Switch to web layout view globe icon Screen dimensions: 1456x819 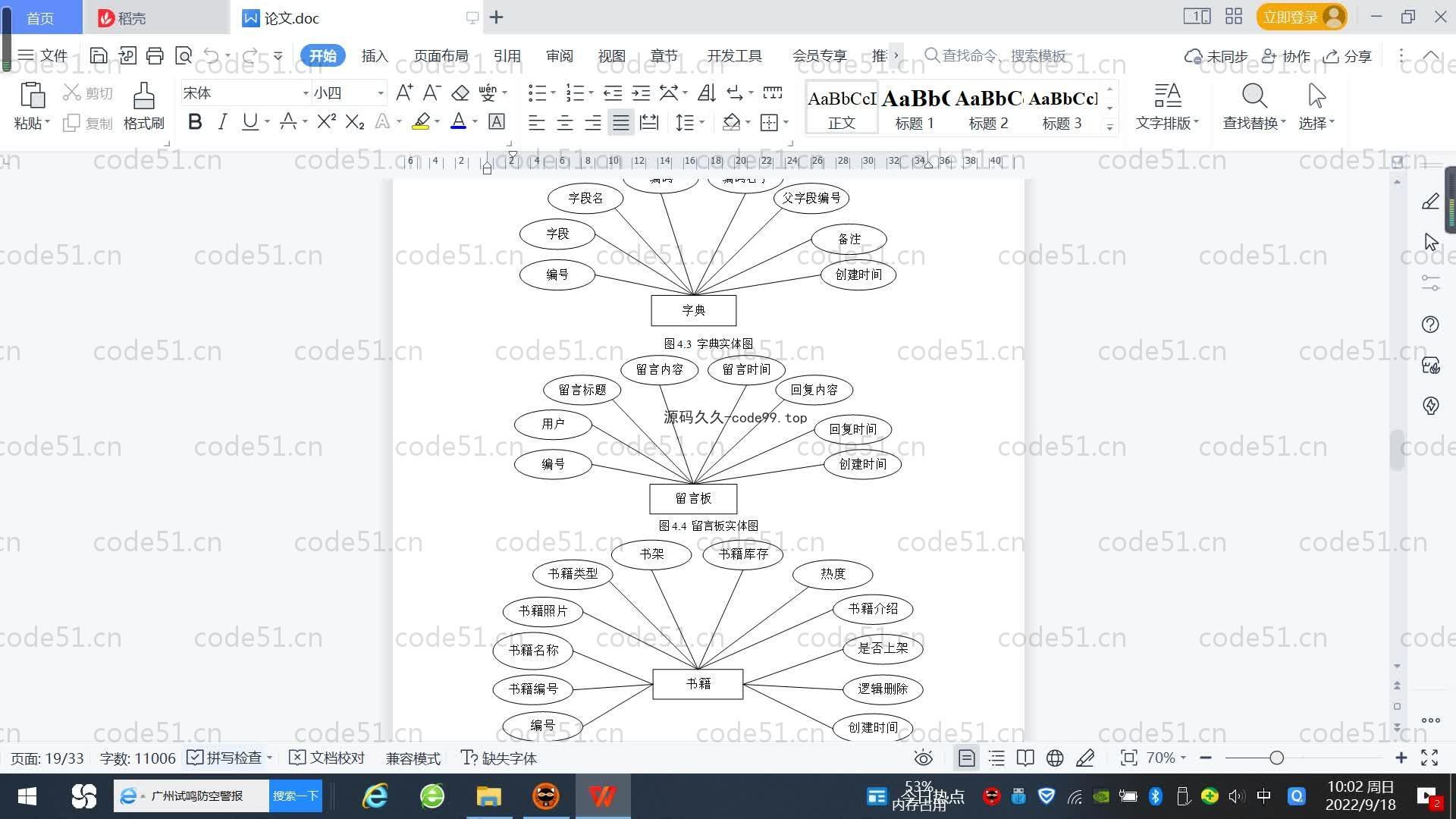click(1055, 758)
